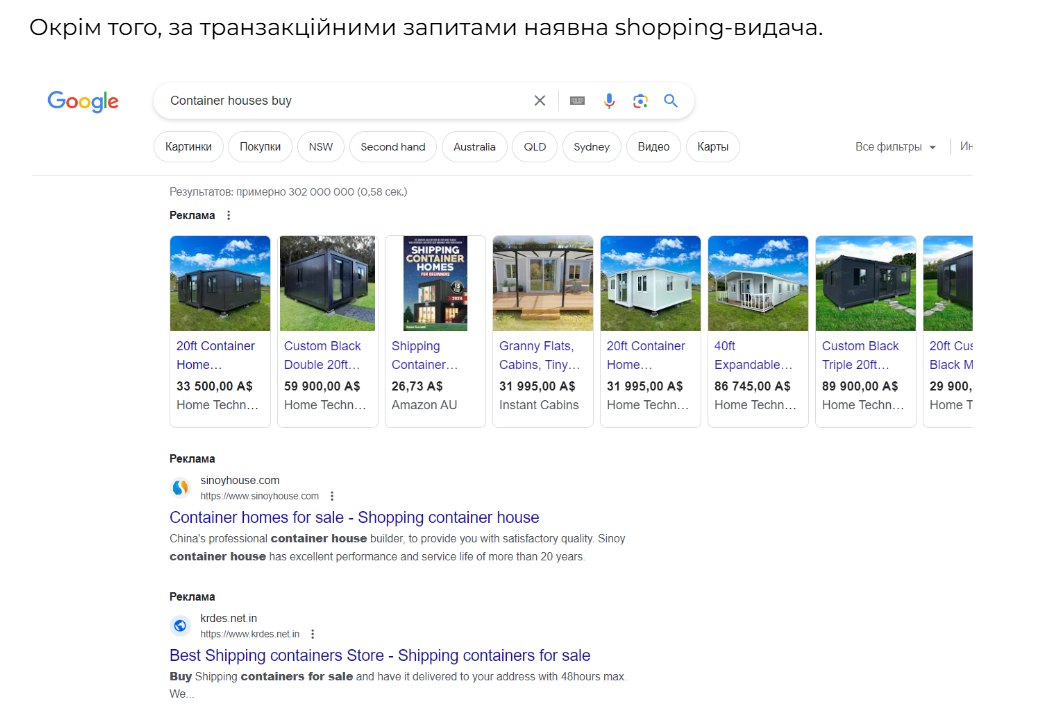Open the 'Granny Flats, Cabins, Tiny…' link
Viewport: 1052px width, 717px height.
click(x=539, y=355)
